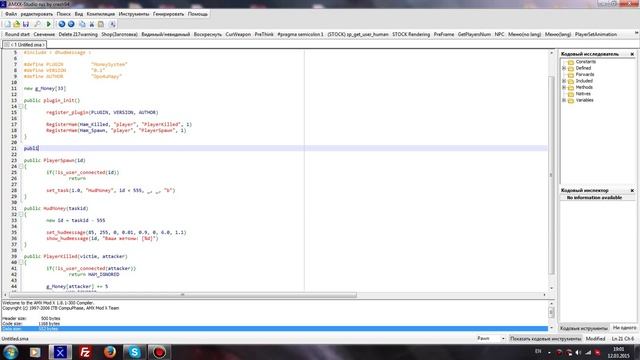Expand the Methods tree node
Screen dimensions: 640x360
point(564,87)
